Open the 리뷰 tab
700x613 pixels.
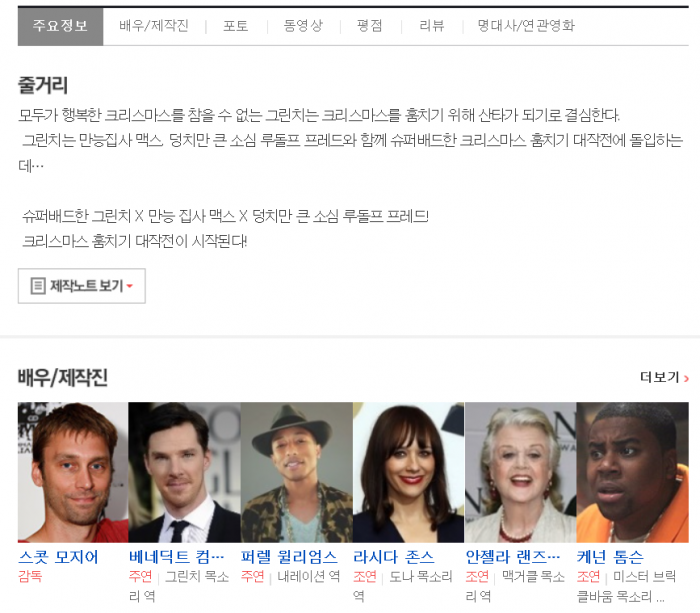(x=432, y=26)
